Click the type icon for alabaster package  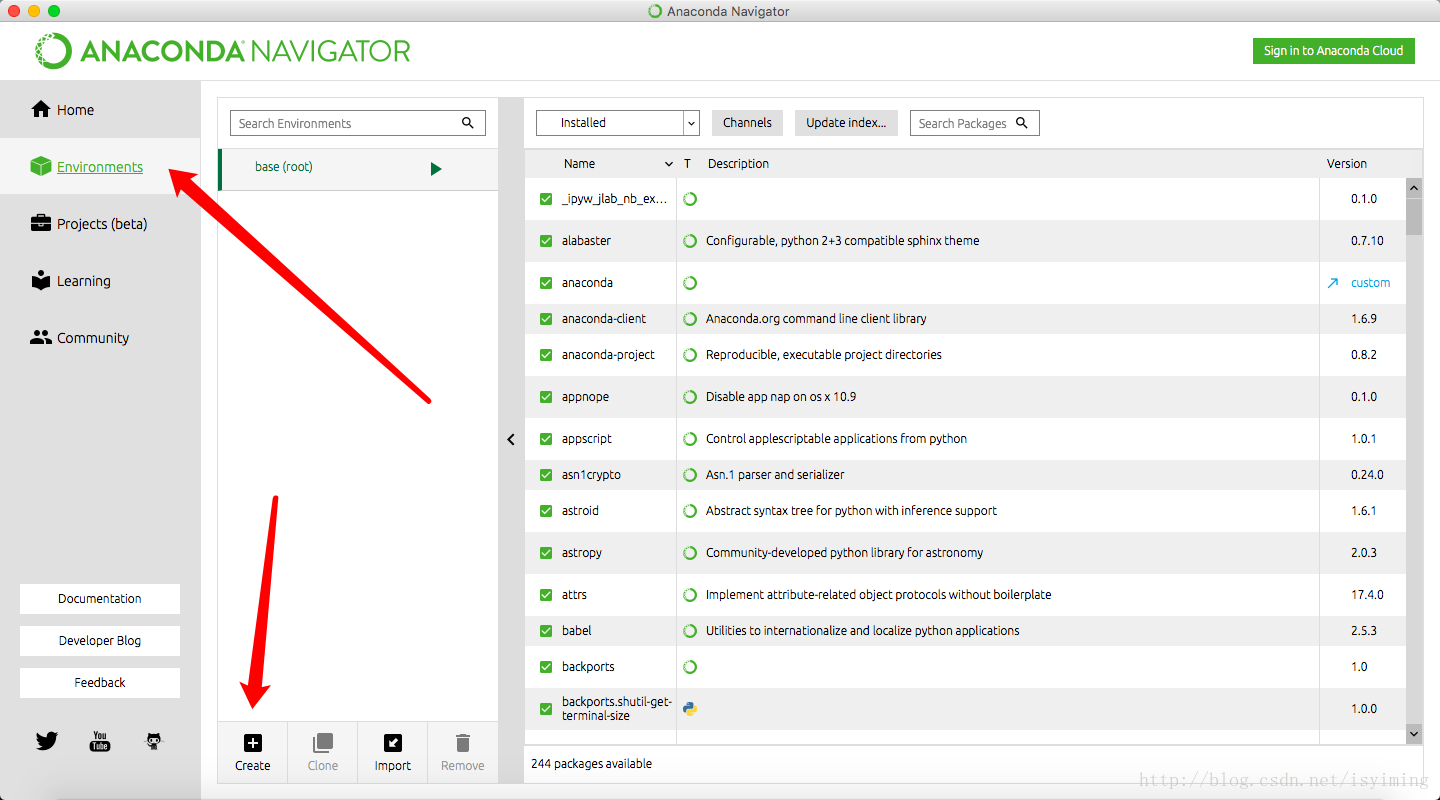[x=690, y=241]
